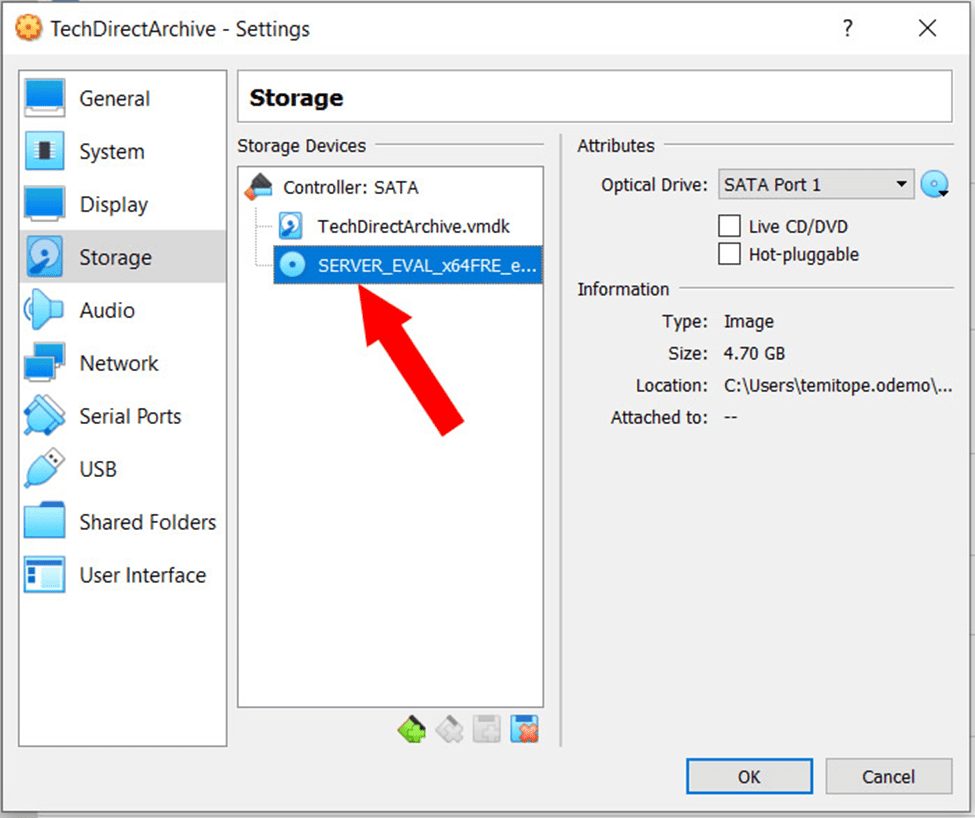Image resolution: width=975 pixels, height=818 pixels.
Task: Select TechDirectArchive.vmdk disk entry
Action: point(414,226)
